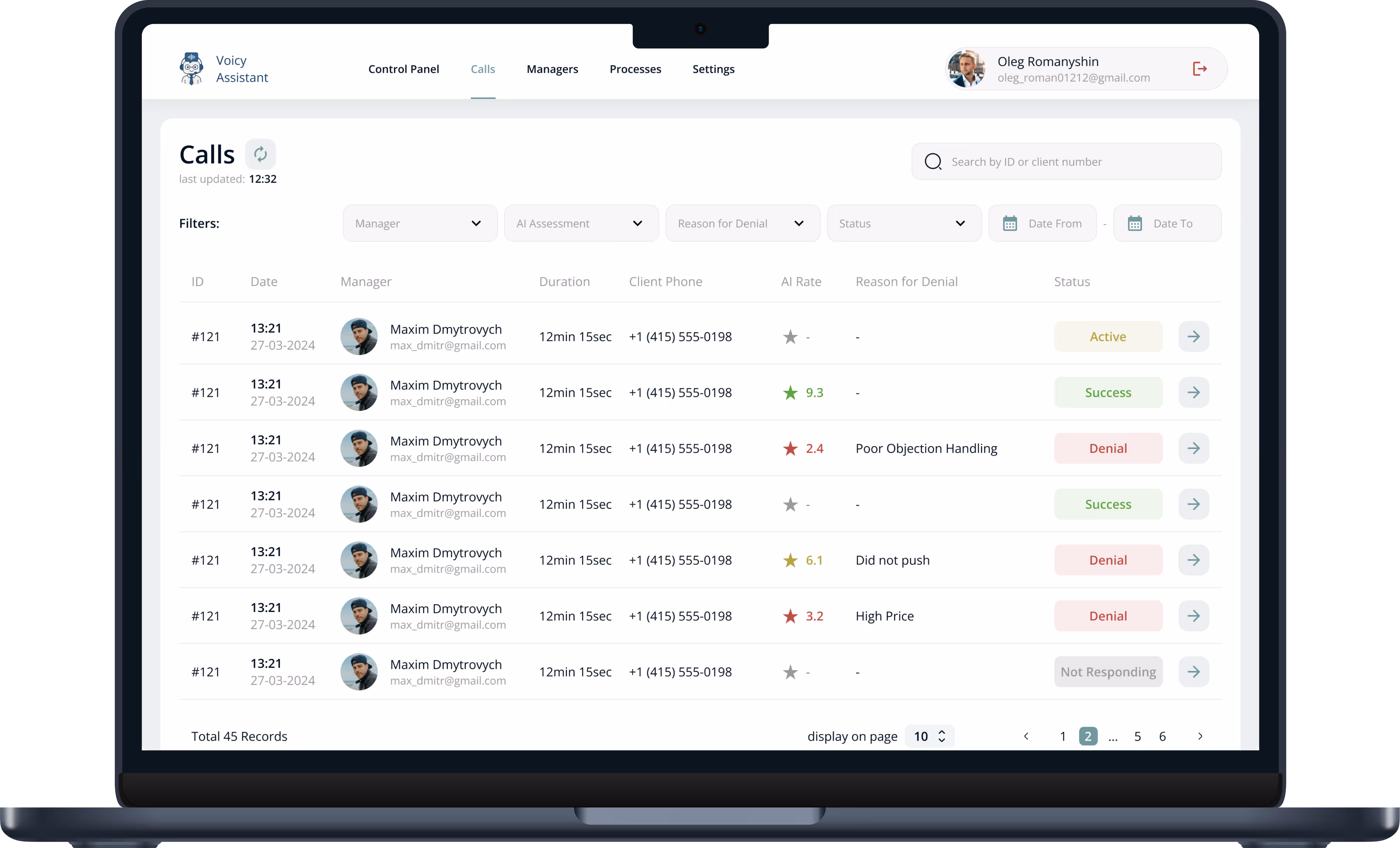Open the High Price call arrow
This screenshot has height=848, width=1400.
coord(1193,616)
